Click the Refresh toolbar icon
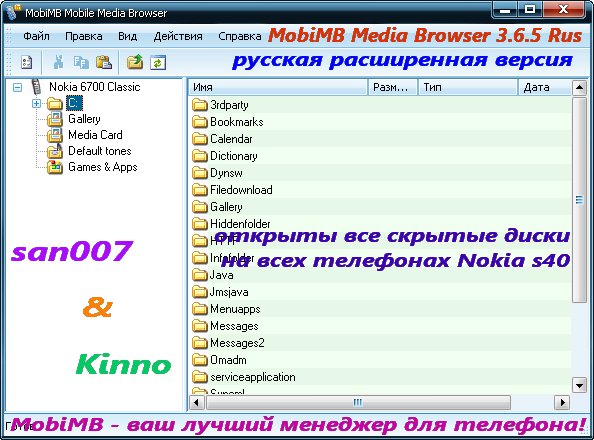This screenshot has width=594, height=440. [x=158, y=63]
